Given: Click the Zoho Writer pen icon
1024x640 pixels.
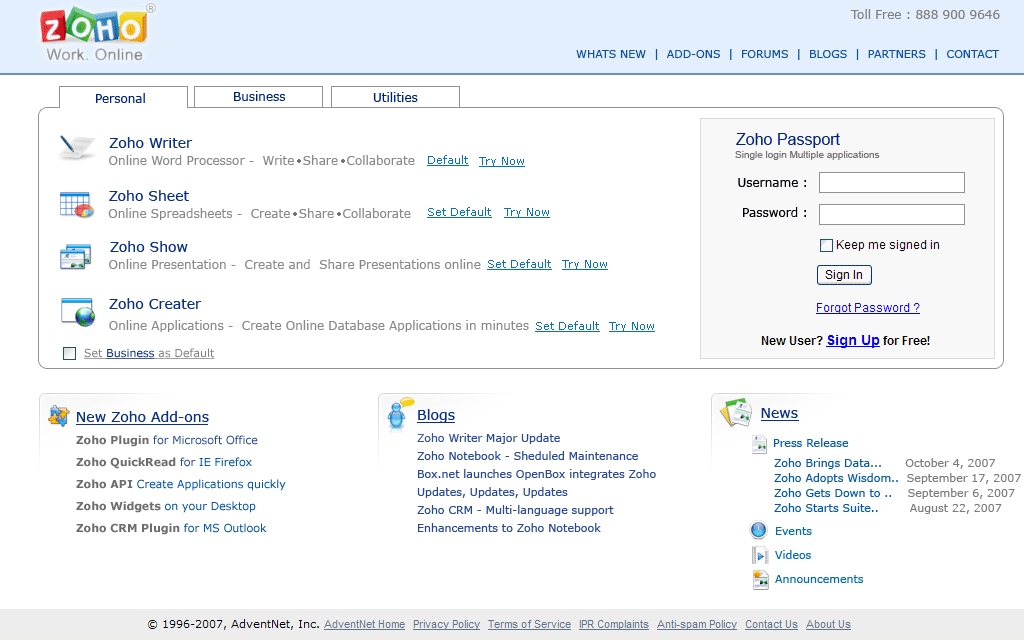Looking at the screenshot, I should [77, 147].
